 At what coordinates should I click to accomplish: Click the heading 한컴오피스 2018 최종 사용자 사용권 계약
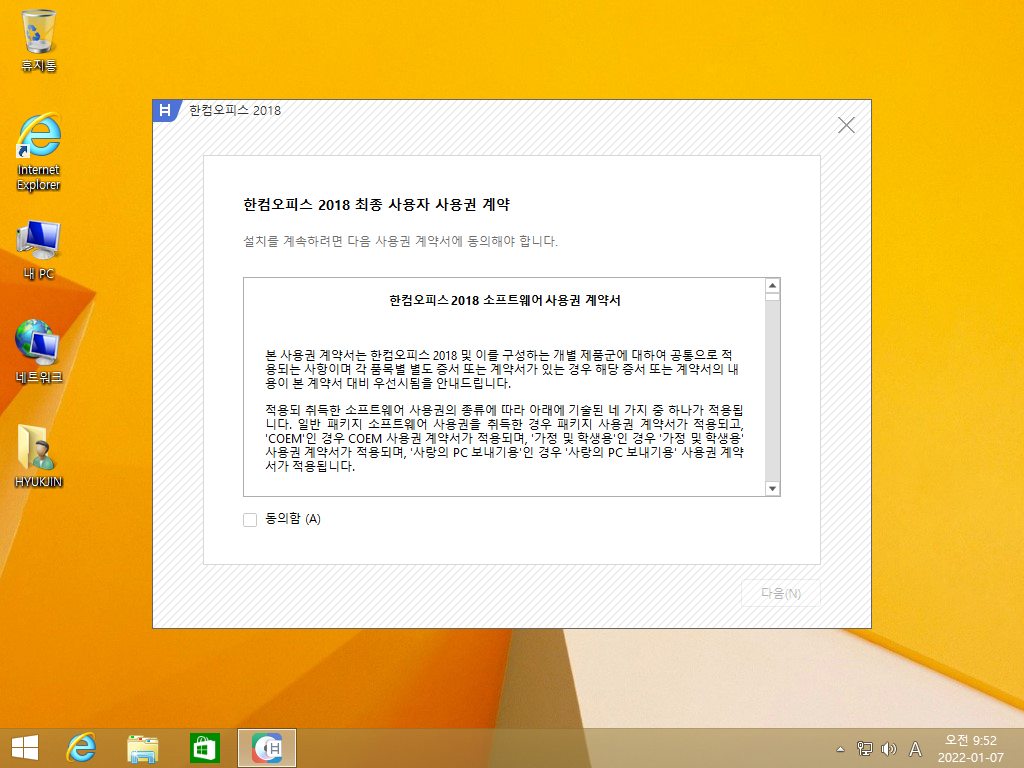[x=376, y=204]
